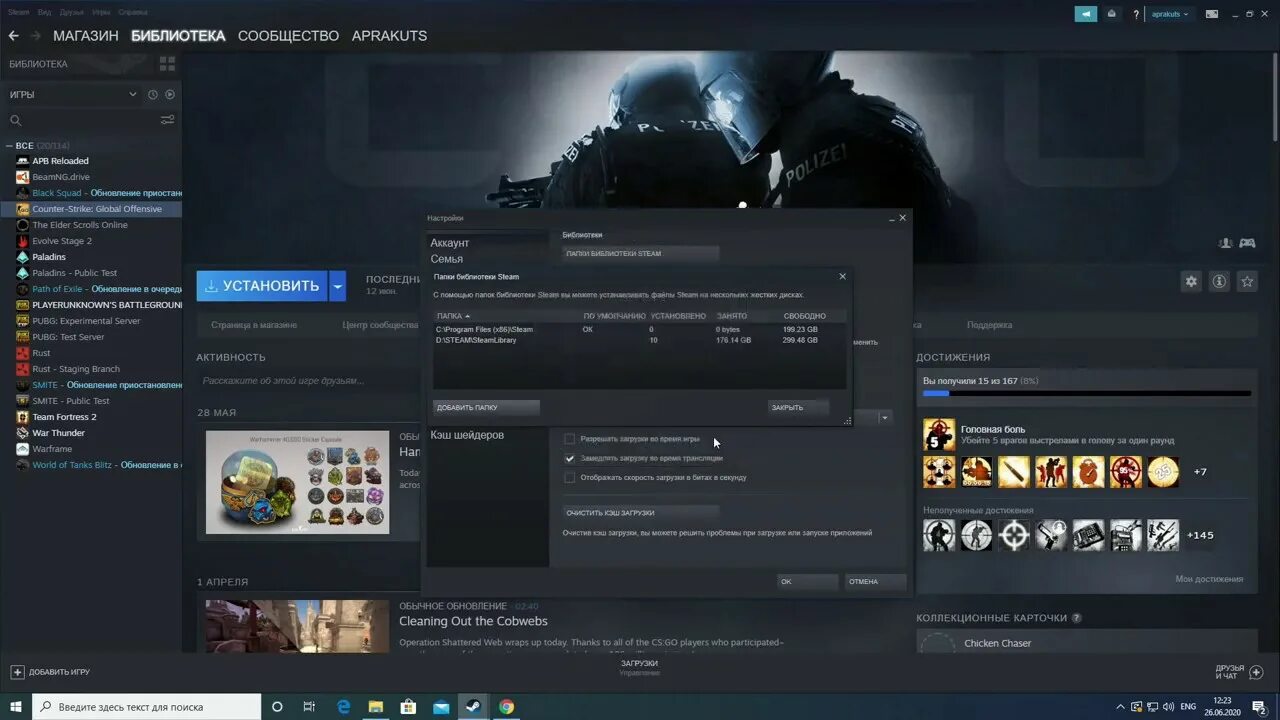
Task: Open the Справка menu
Action: 133,12
